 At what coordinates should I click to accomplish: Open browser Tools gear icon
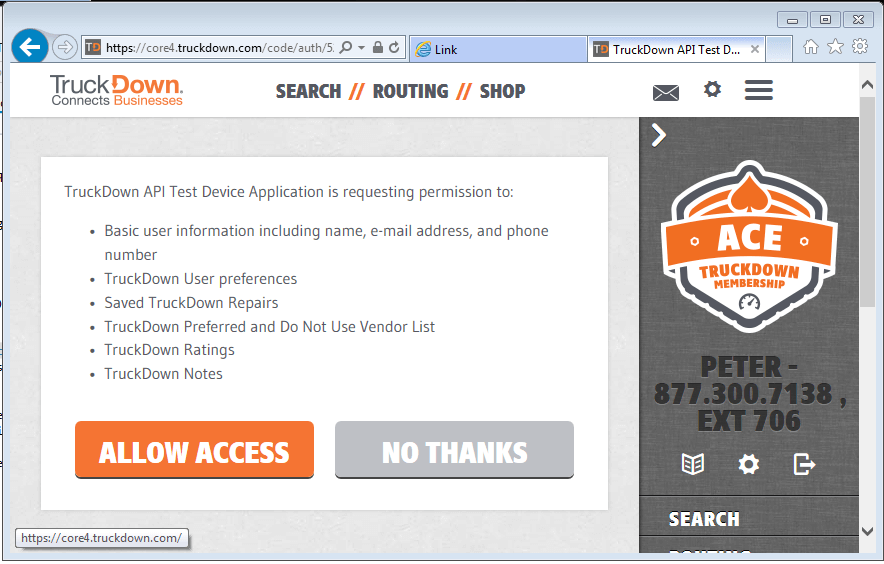coord(860,47)
